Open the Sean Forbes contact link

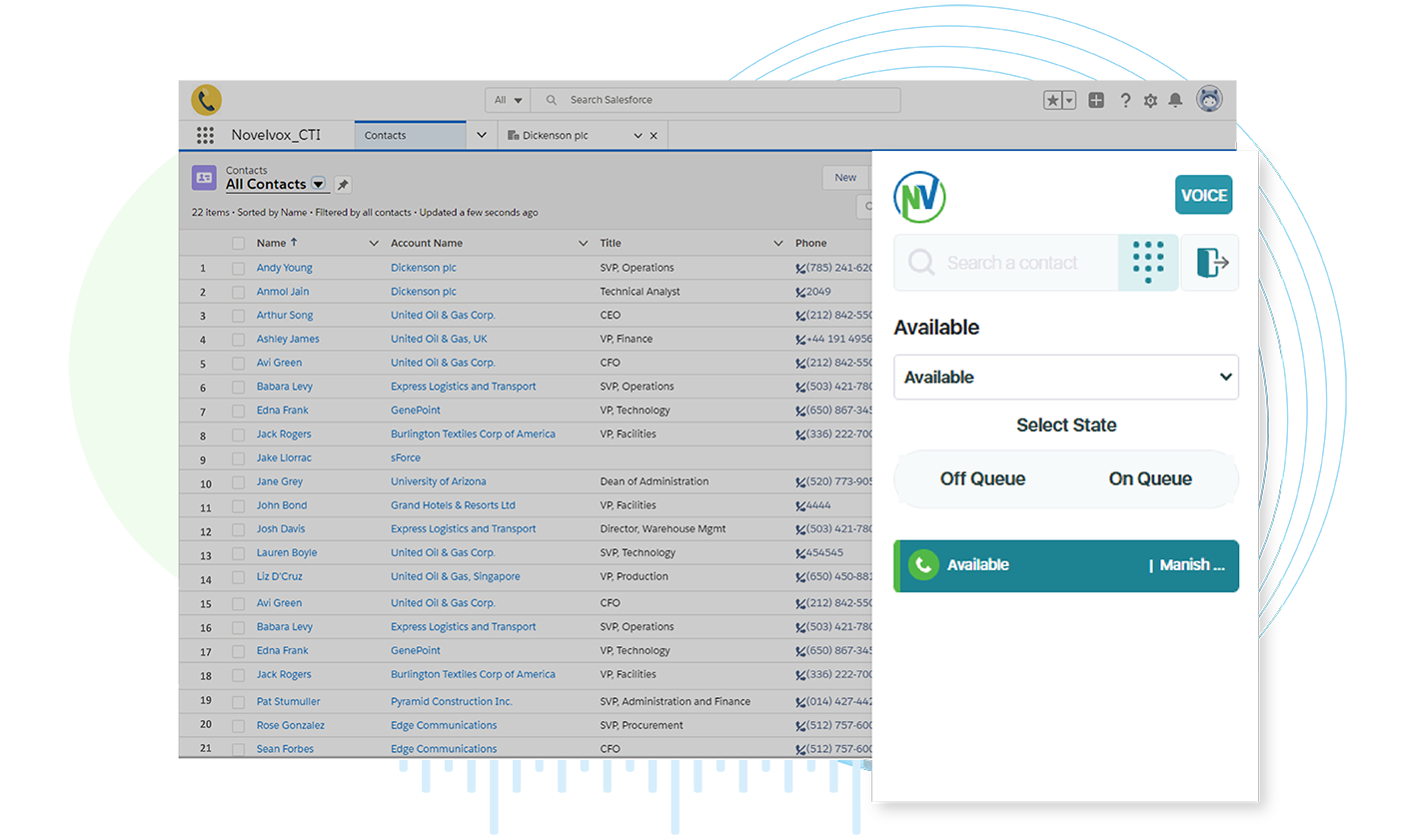click(x=285, y=749)
